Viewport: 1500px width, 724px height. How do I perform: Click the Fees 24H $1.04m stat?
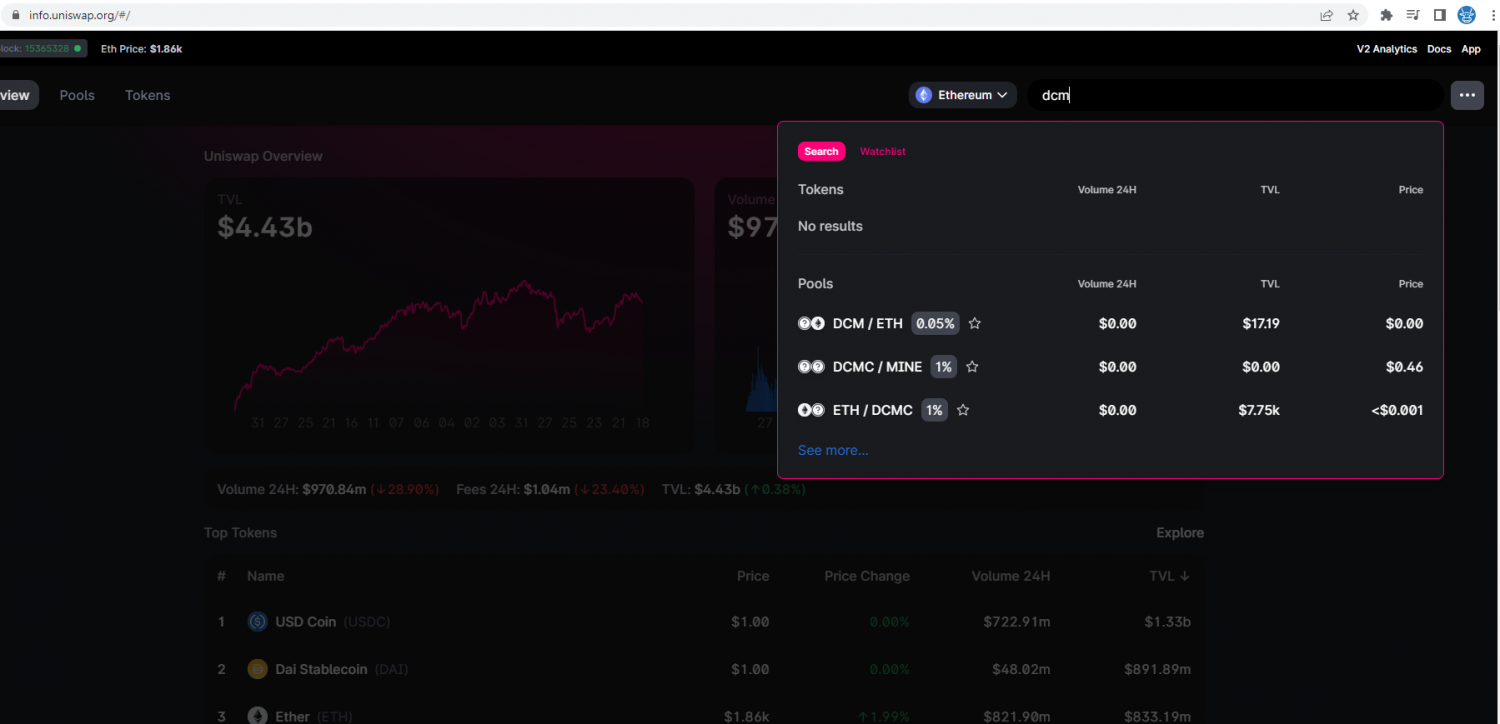(x=550, y=490)
